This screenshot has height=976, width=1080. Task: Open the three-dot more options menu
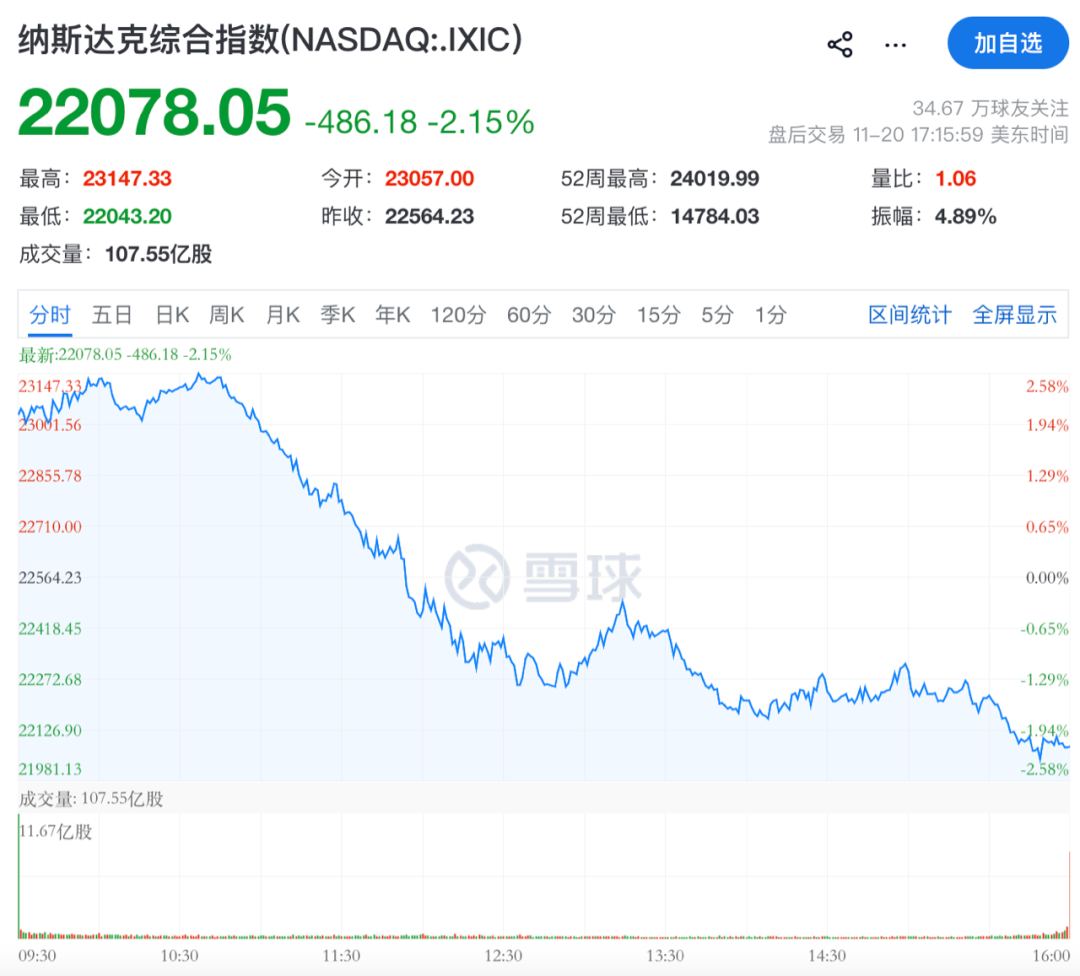896,44
